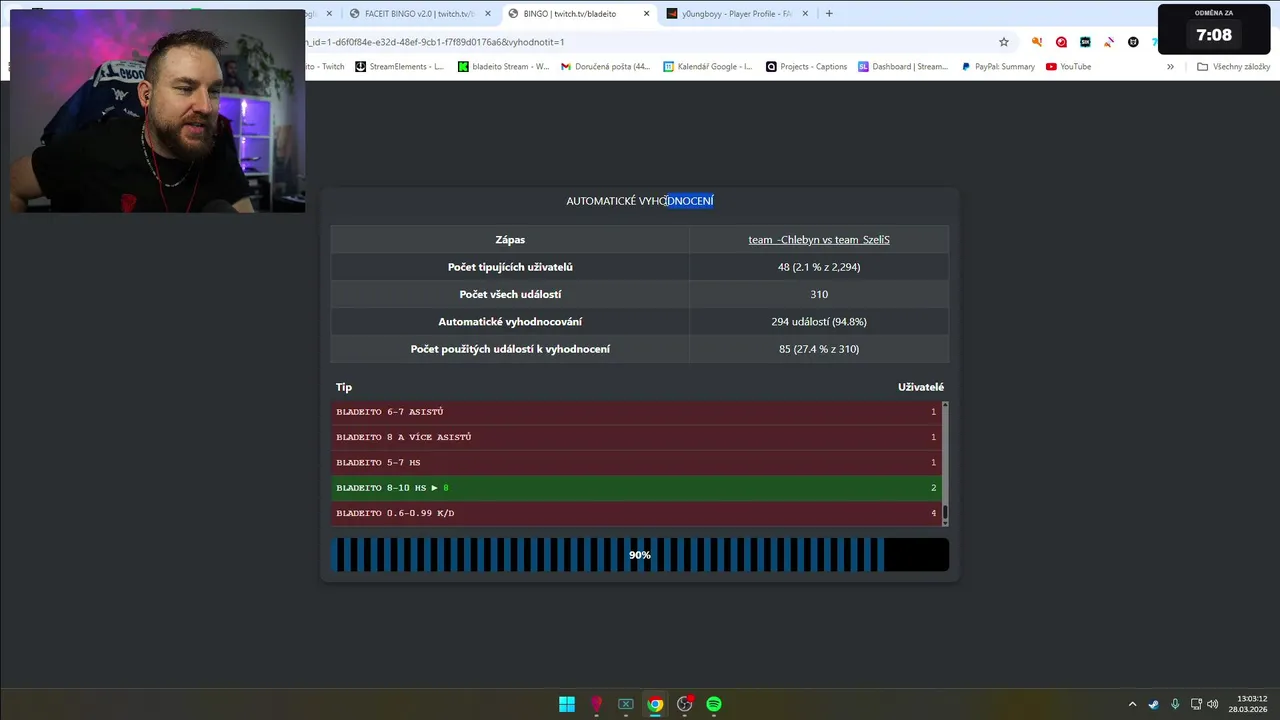
Task: Open OBS Studio from the taskbar
Action: click(x=685, y=704)
